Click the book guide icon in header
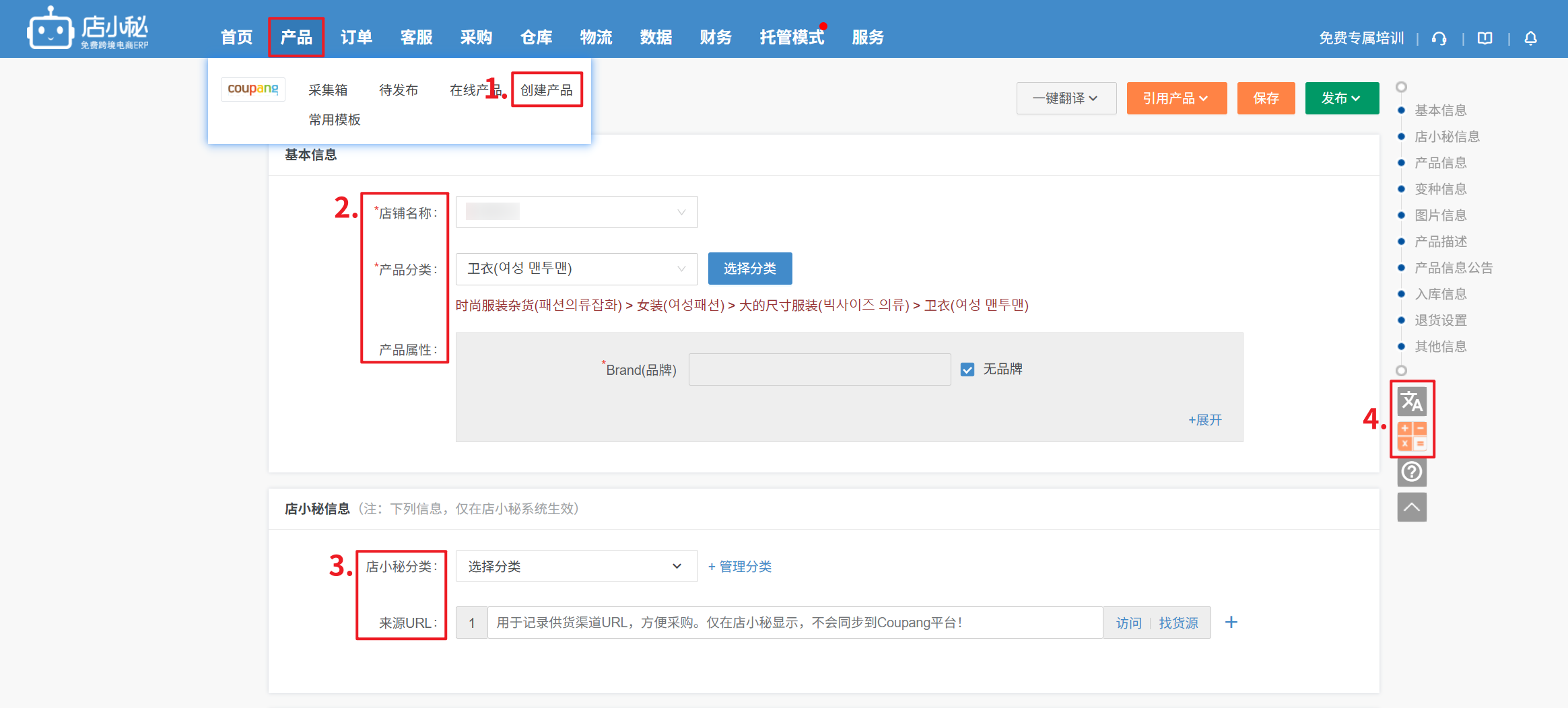The height and width of the screenshot is (708, 1568). (x=1485, y=38)
